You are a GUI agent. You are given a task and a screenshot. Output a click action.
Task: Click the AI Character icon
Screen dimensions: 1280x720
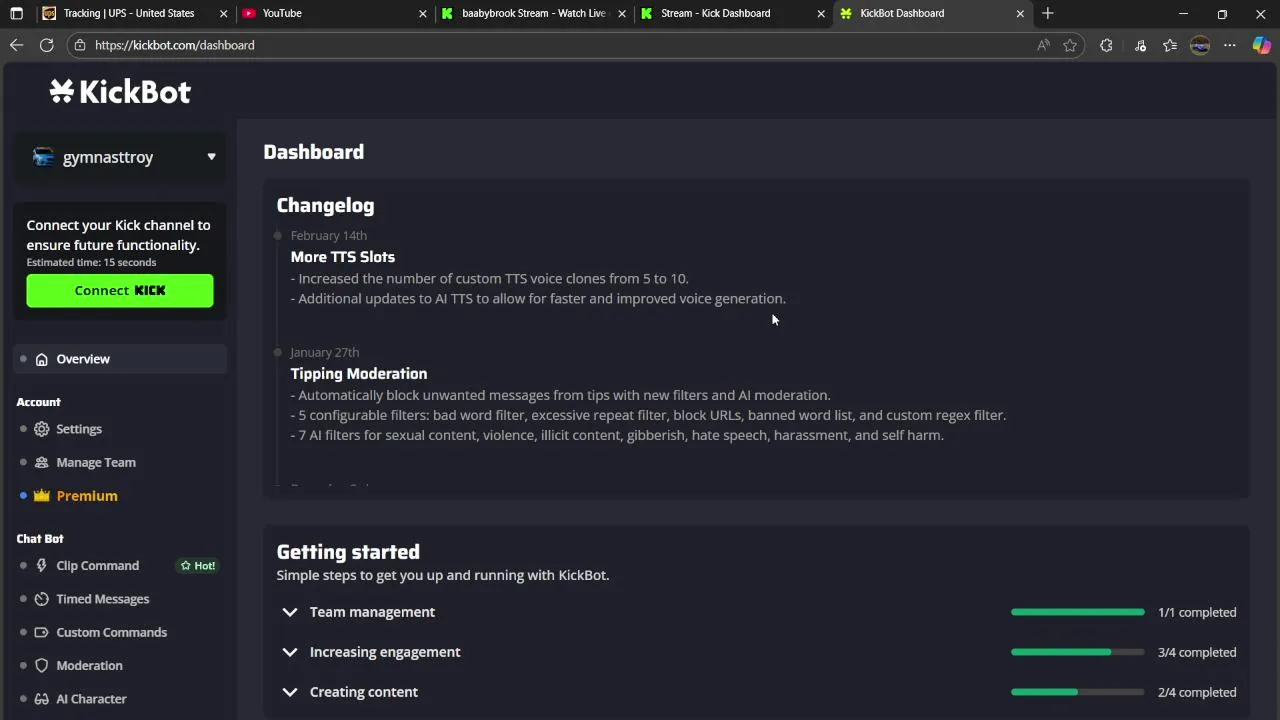pyautogui.click(x=41, y=699)
